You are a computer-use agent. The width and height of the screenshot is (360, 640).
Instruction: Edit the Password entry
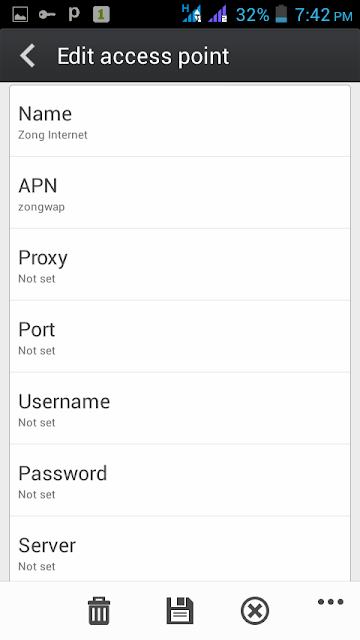coord(180,480)
